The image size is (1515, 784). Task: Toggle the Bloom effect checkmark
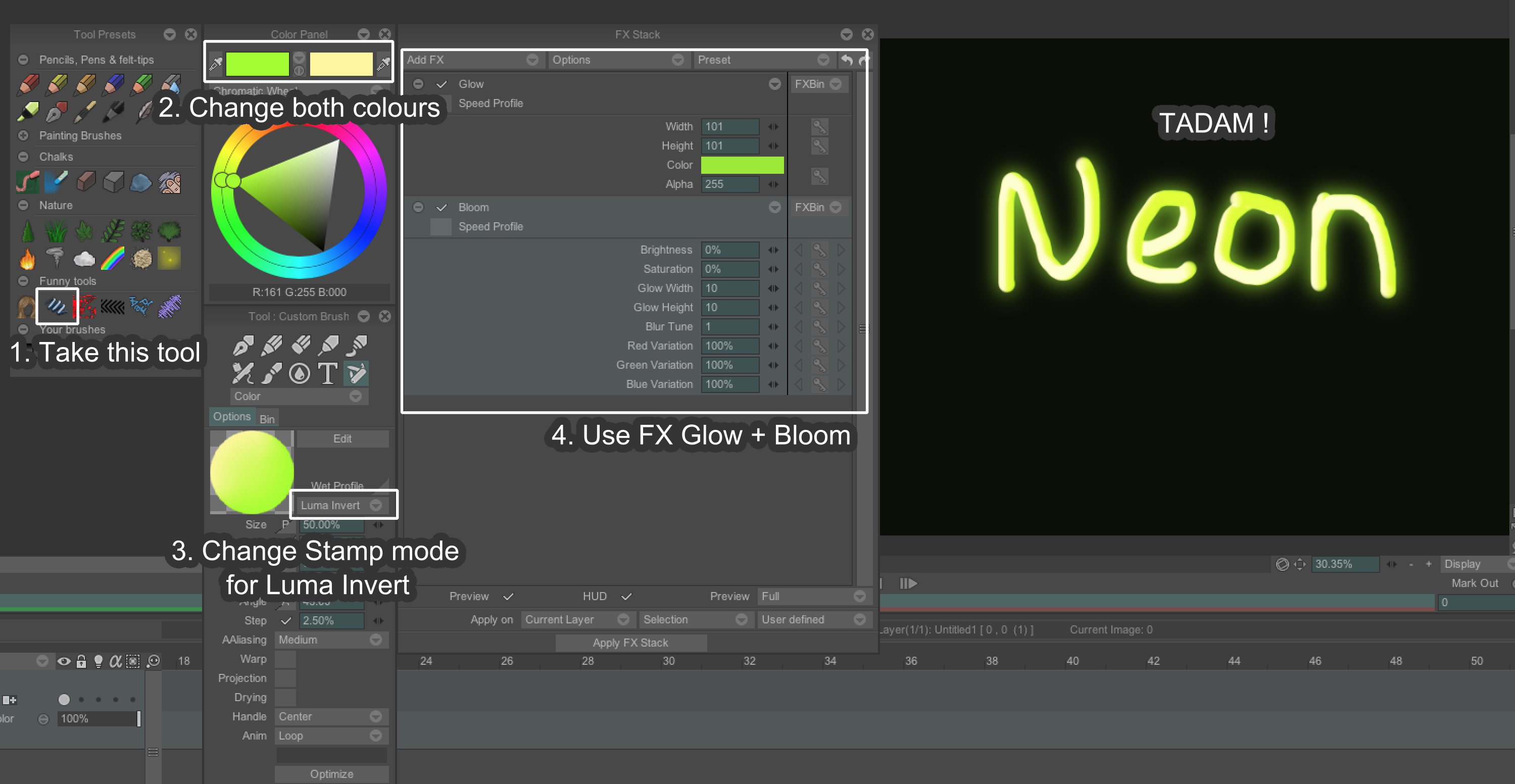click(x=442, y=208)
